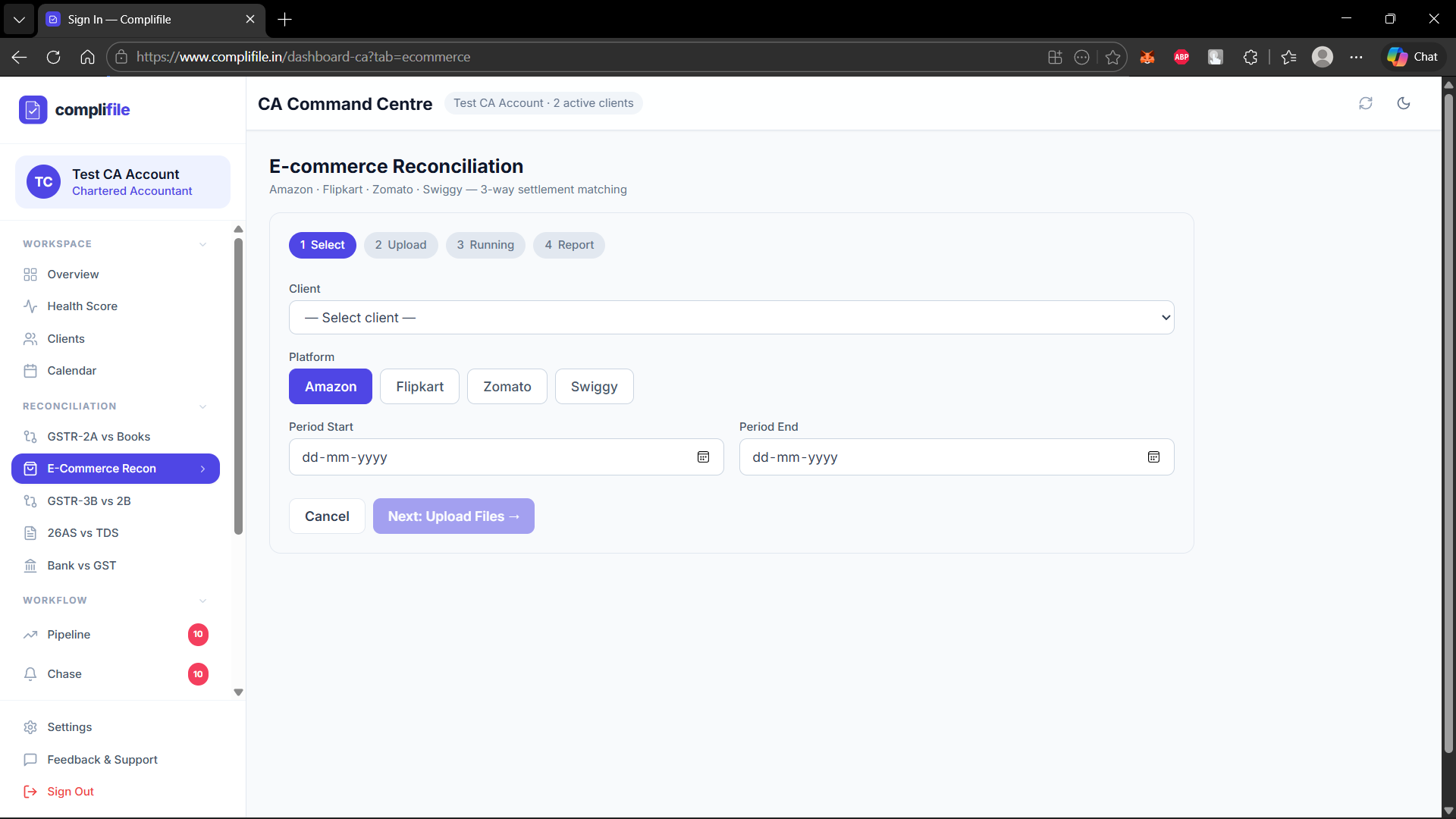Click the TC avatar circle

43,182
